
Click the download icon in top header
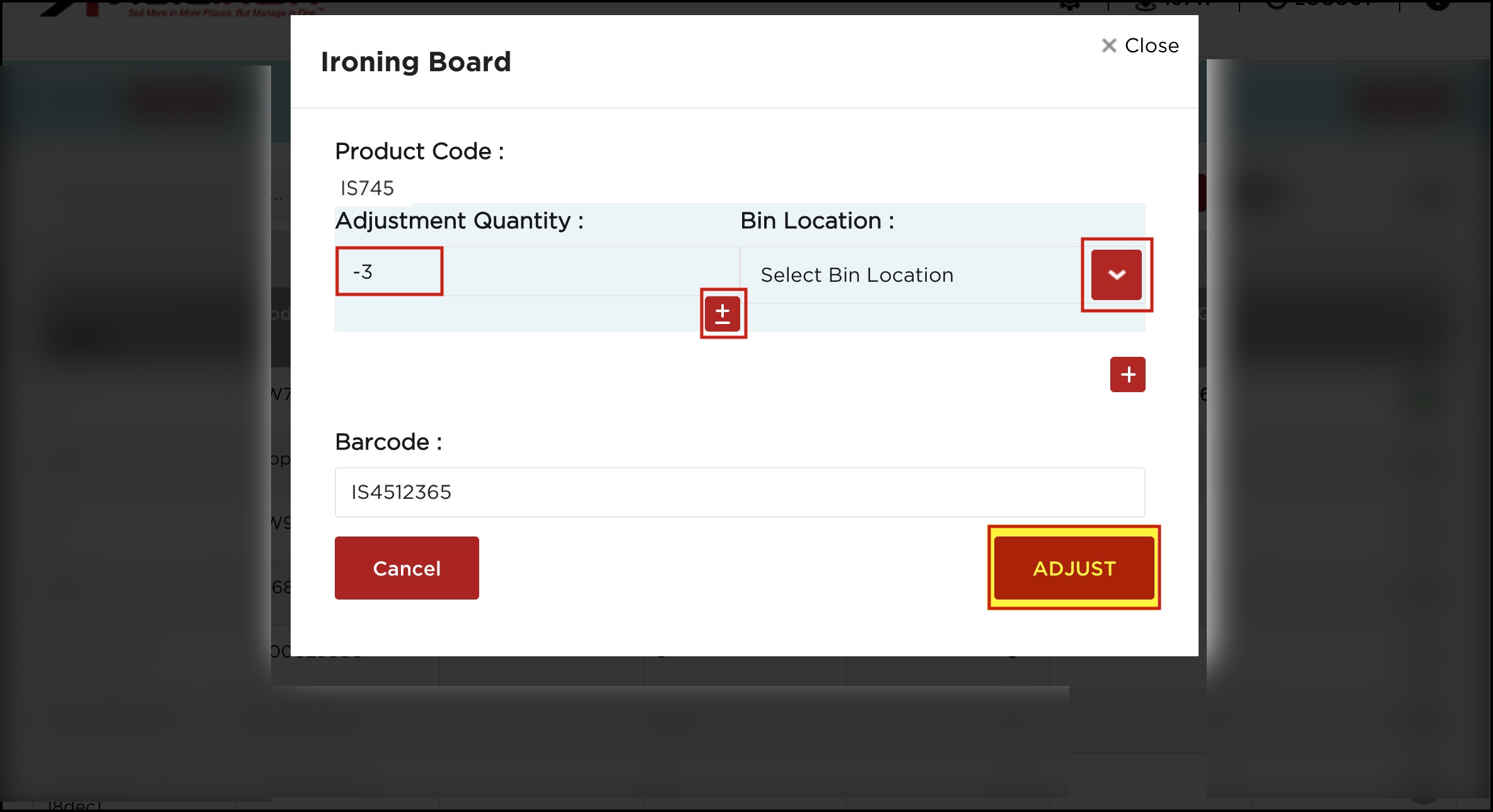pyautogui.click(x=1144, y=5)
